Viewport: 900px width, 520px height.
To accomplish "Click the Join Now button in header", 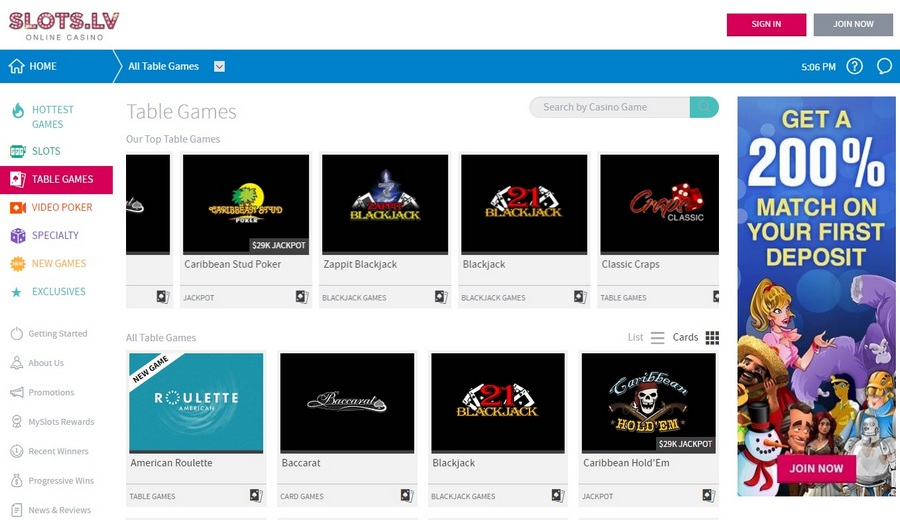I will [853, 25].
